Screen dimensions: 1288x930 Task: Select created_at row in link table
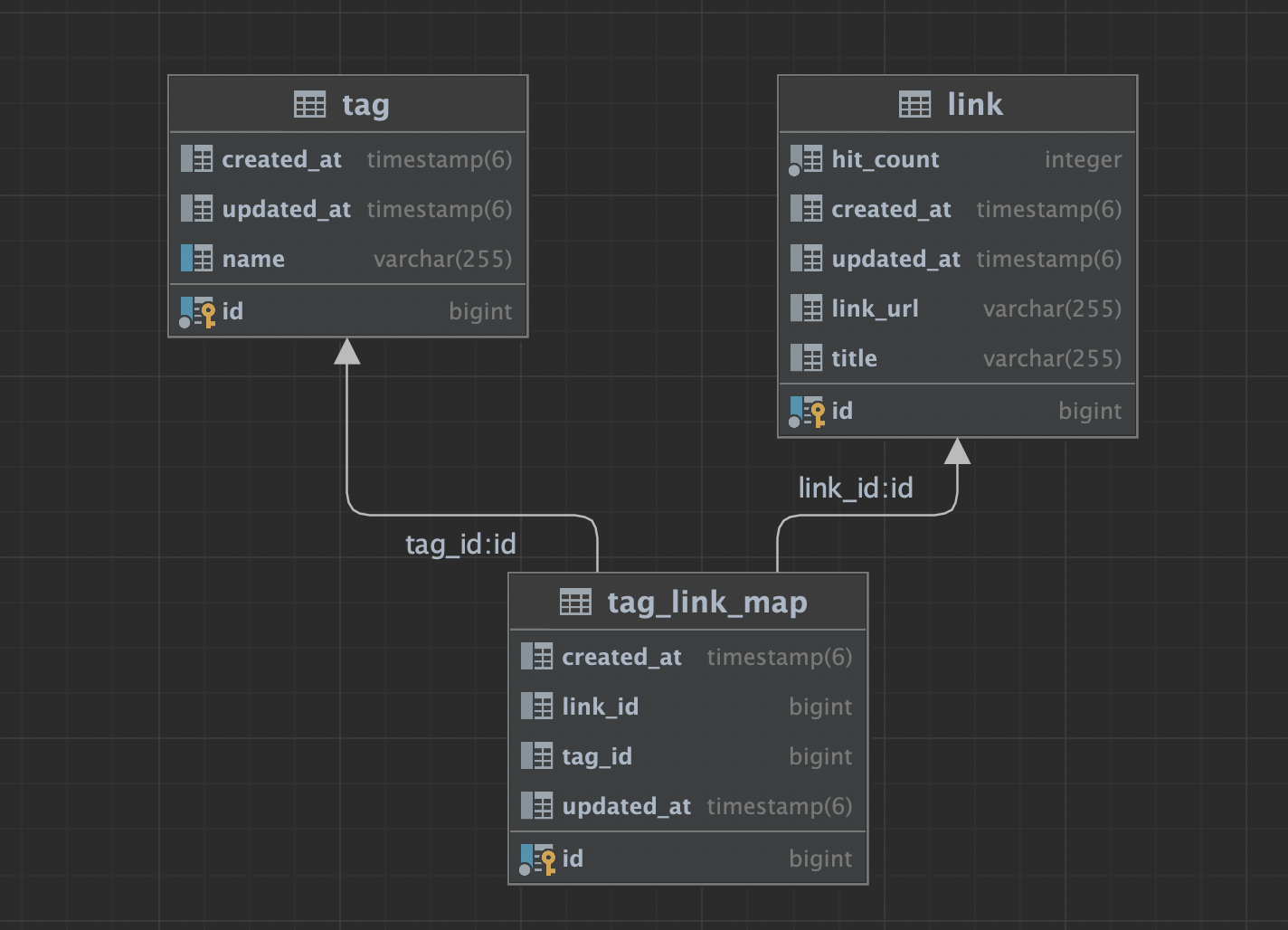click(x=958, y=209)
